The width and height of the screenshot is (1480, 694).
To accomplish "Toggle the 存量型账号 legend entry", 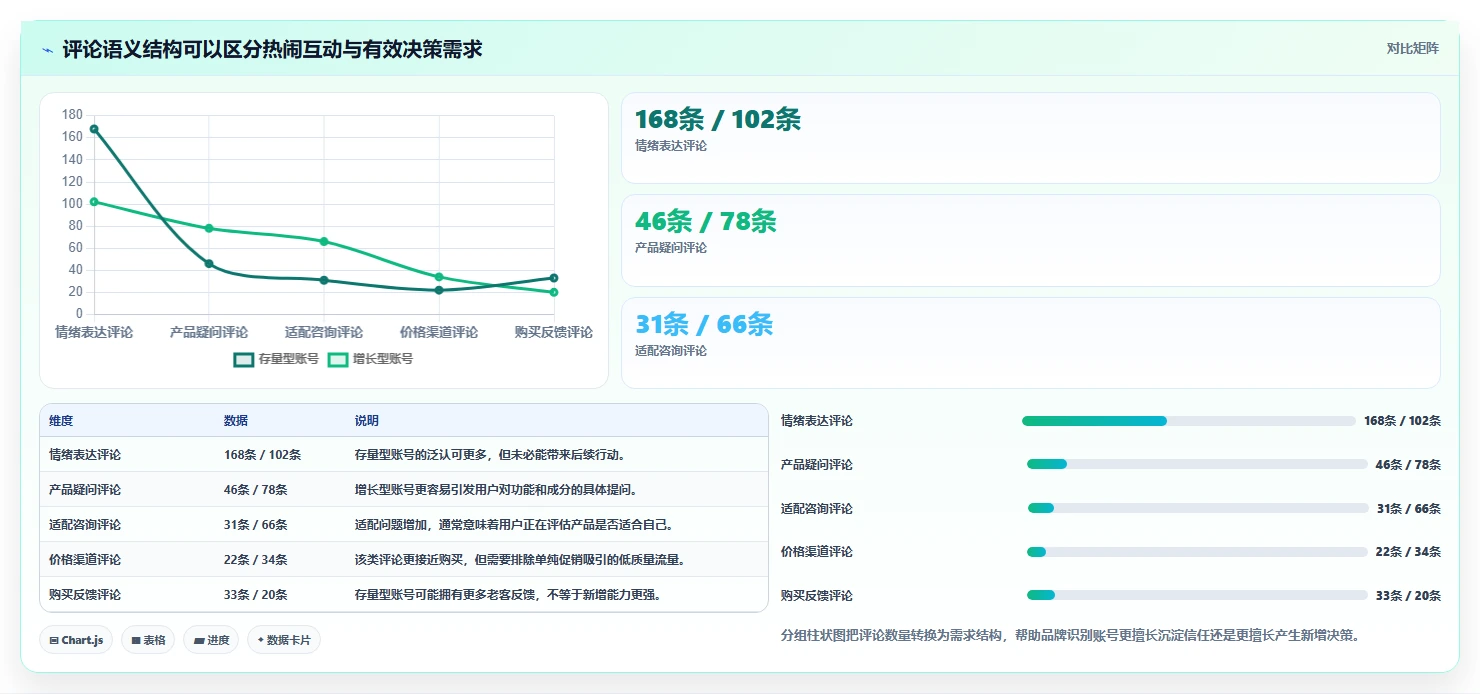I will (x=277, y=359).
